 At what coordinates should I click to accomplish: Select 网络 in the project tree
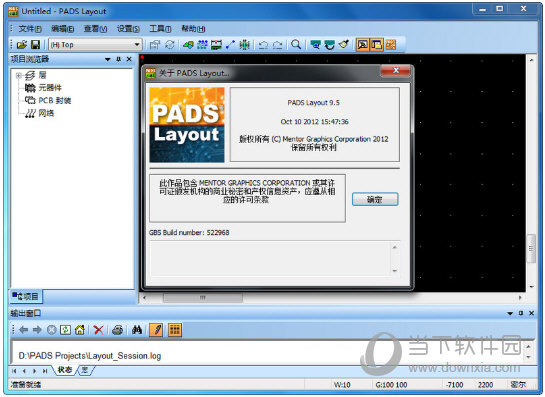[x=46, y=113]
